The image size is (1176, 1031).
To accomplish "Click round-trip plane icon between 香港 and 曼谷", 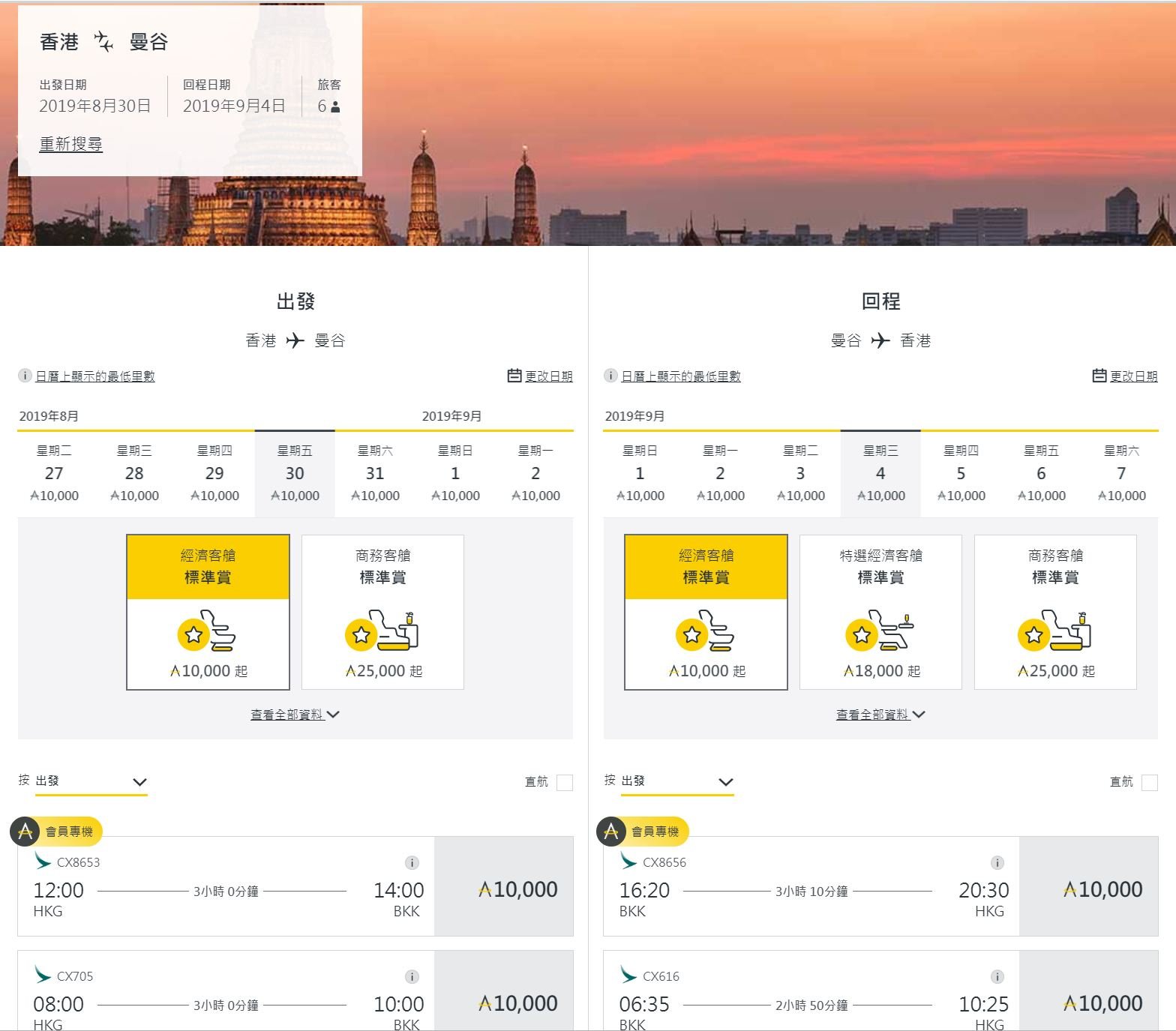I will pyautogui.click(x=104, y=42).
